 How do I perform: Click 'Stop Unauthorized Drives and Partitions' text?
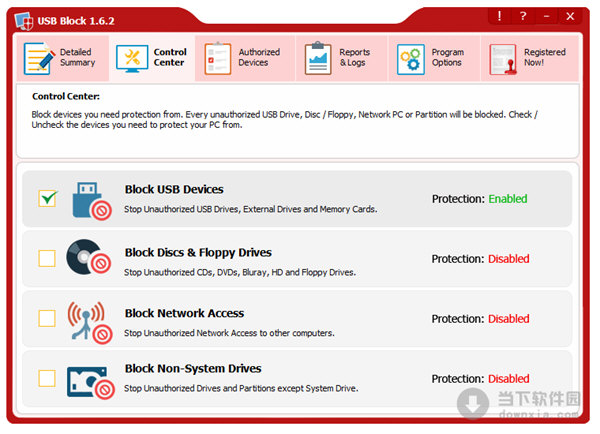coord(241,388)
